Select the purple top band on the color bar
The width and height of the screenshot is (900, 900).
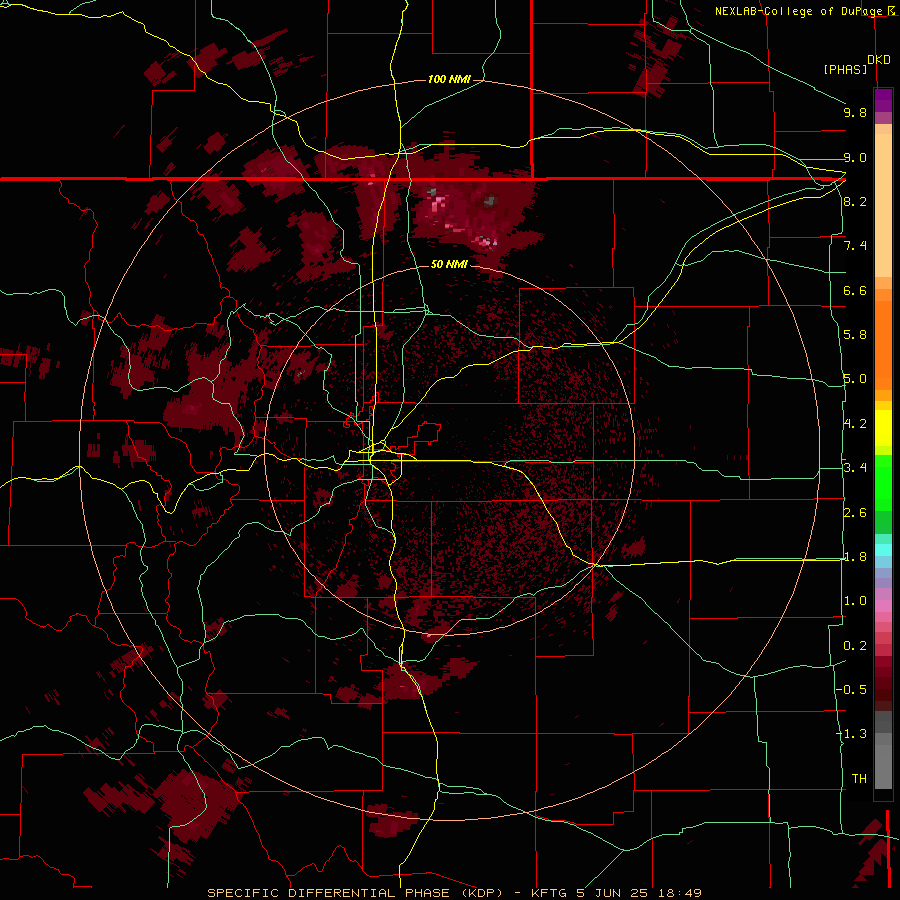883,100
